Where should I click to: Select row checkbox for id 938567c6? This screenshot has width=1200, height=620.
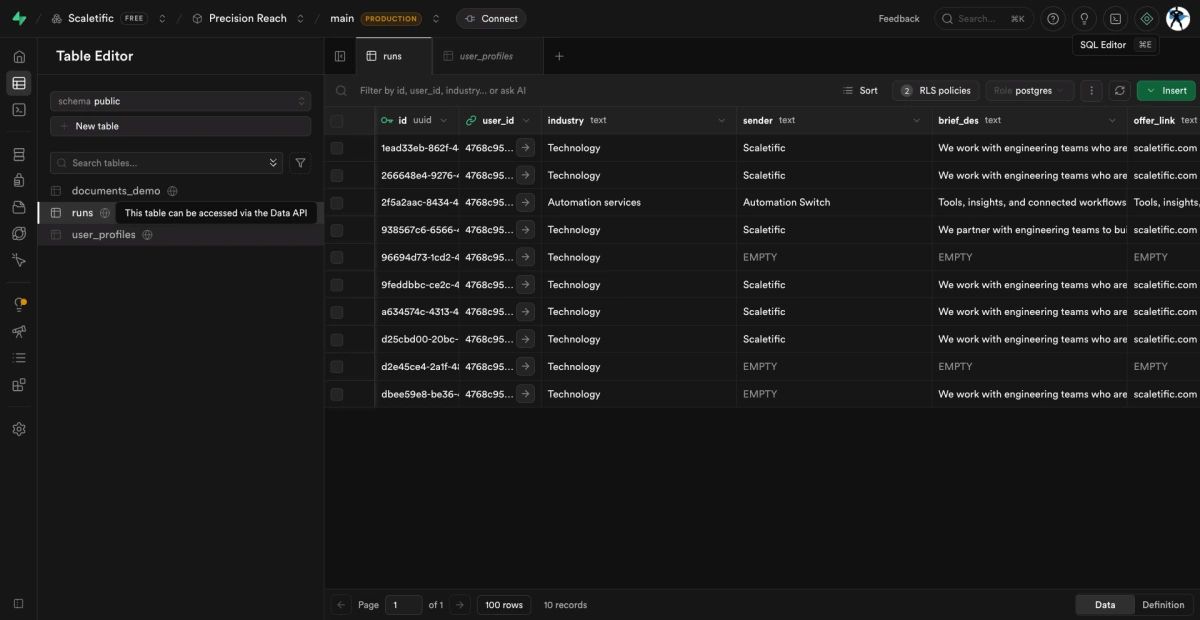click(337, 230)
